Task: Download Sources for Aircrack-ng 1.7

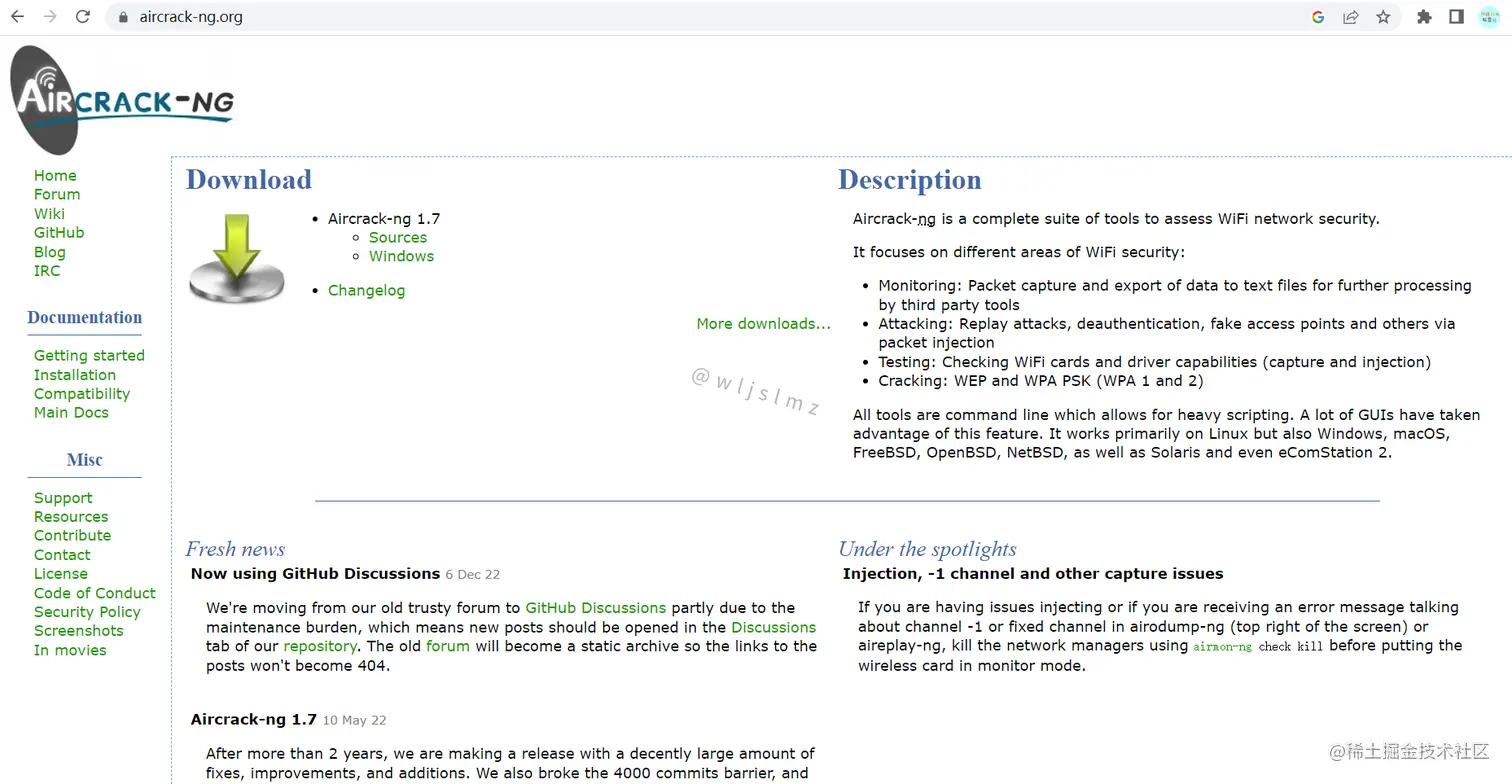Action: [x=398, y=238]
